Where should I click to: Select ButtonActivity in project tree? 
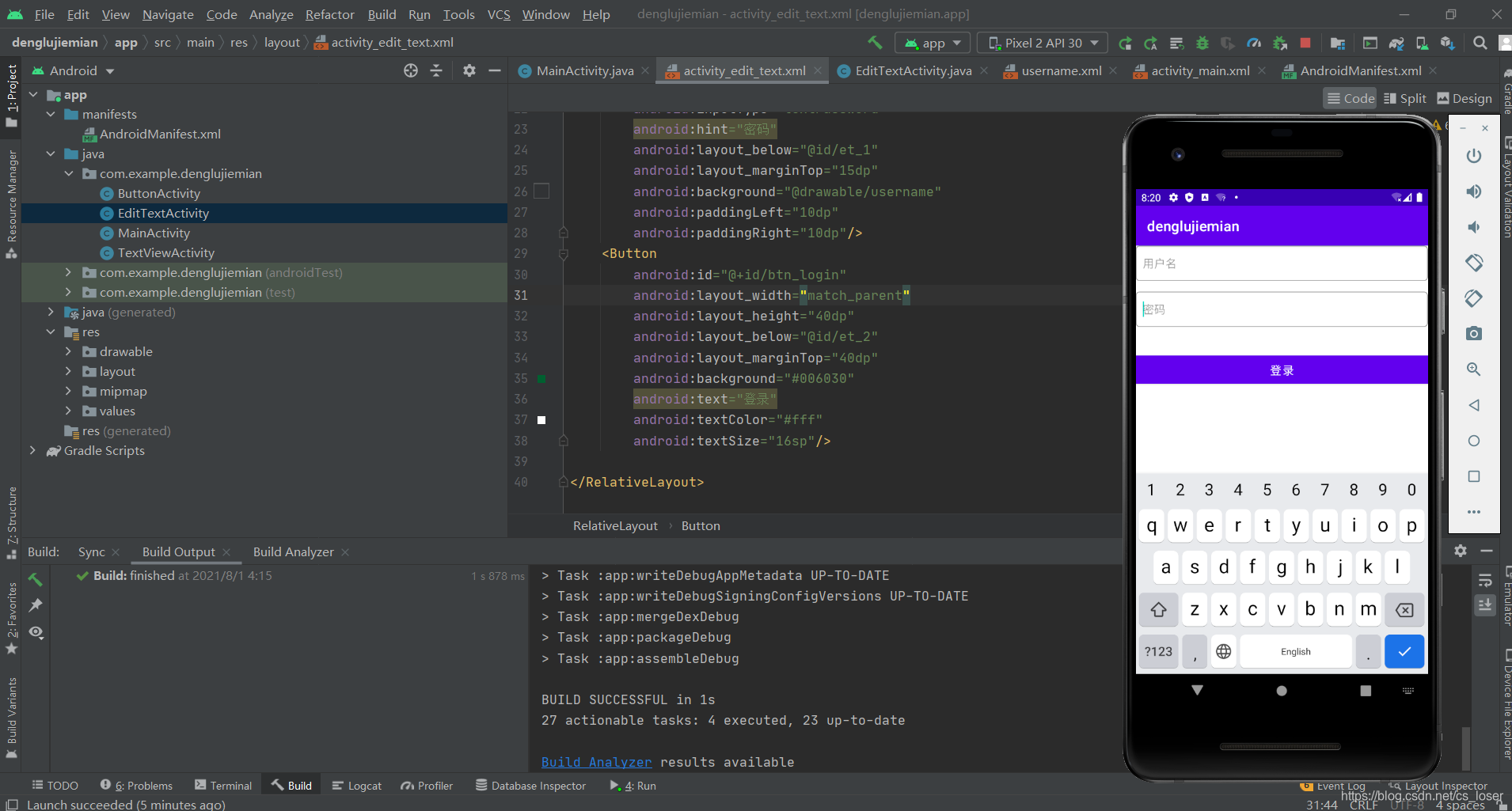click(158, 193)
